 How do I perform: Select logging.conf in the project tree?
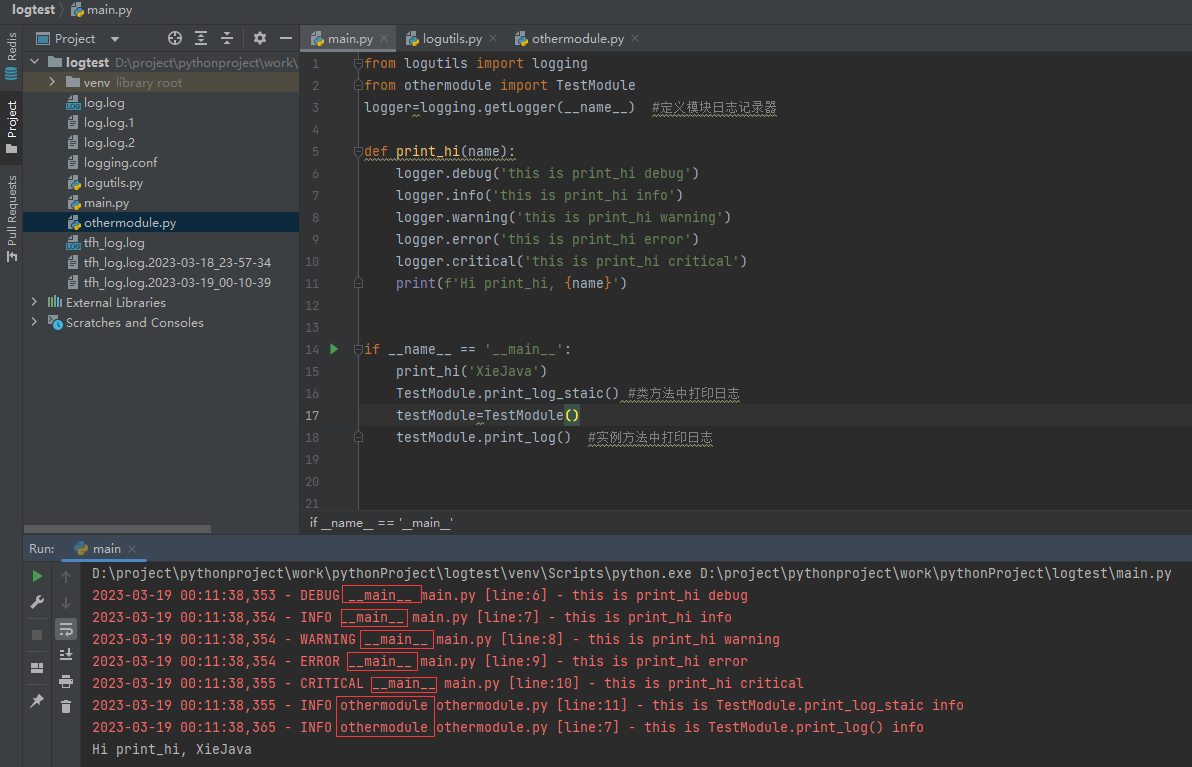(120, 162)
